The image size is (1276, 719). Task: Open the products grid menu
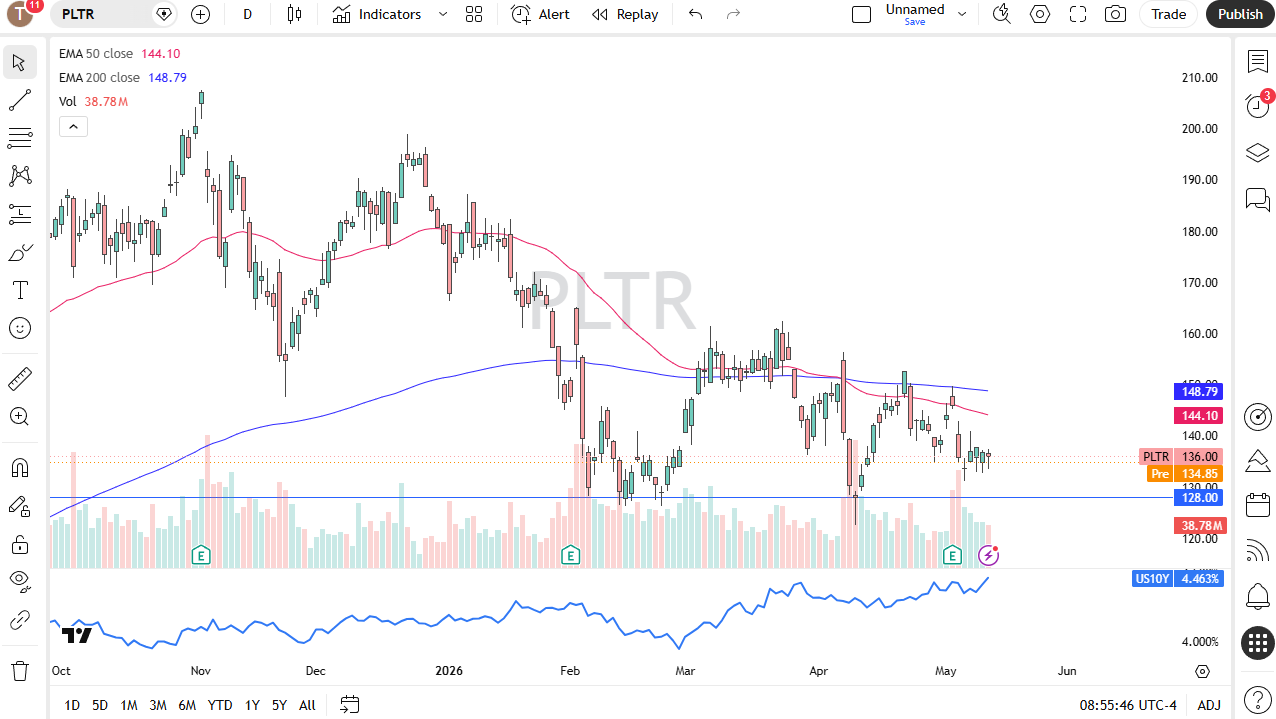coord(1257,643)
